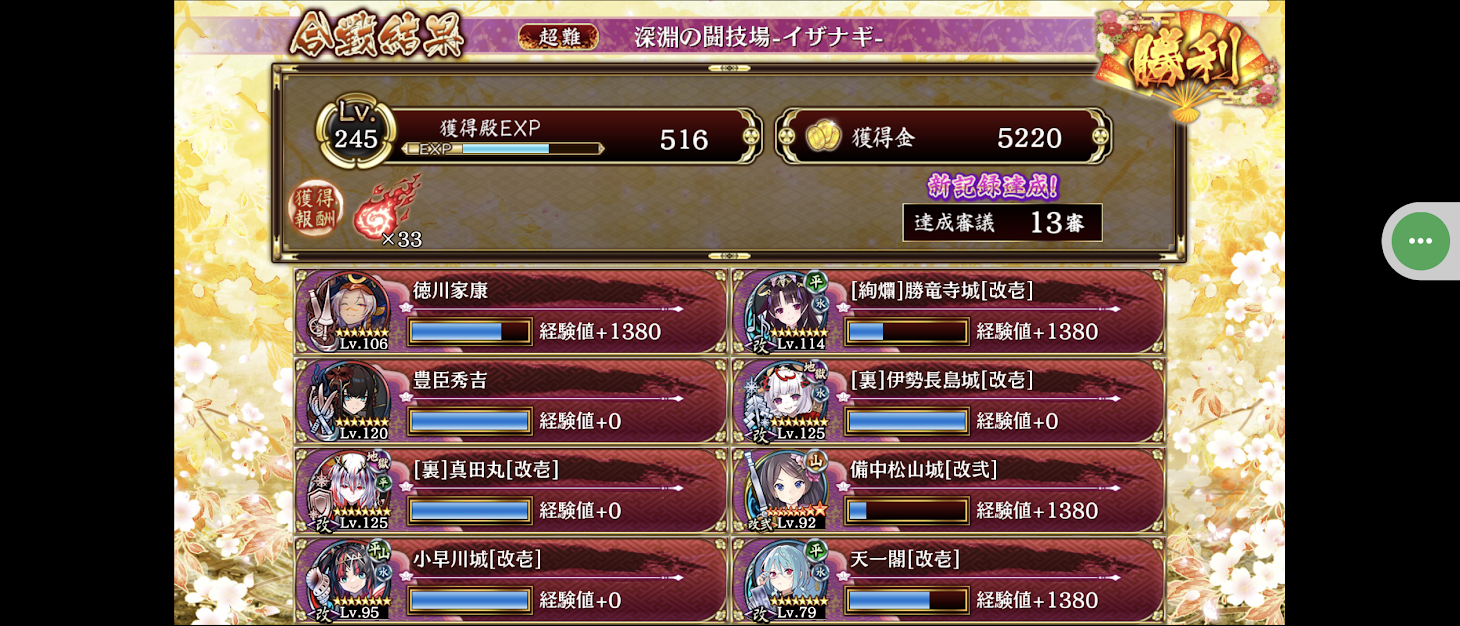This screenshot has height=626, width=1460.
Task: Tap the 勝利 victory fan emblem
Action: coord(1187,60)
